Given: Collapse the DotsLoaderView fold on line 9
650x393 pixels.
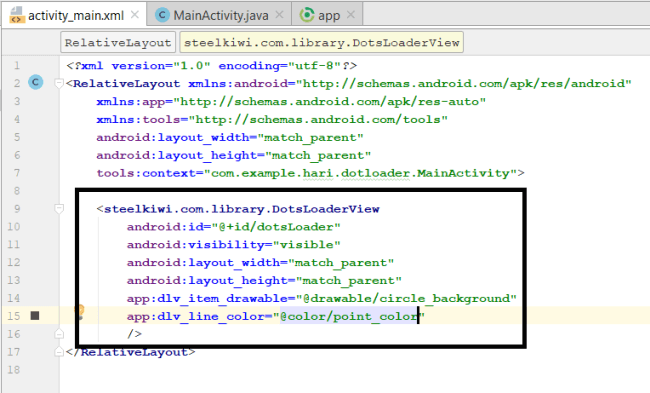Looking at the screenshot, I should click(x=59, y=209).
